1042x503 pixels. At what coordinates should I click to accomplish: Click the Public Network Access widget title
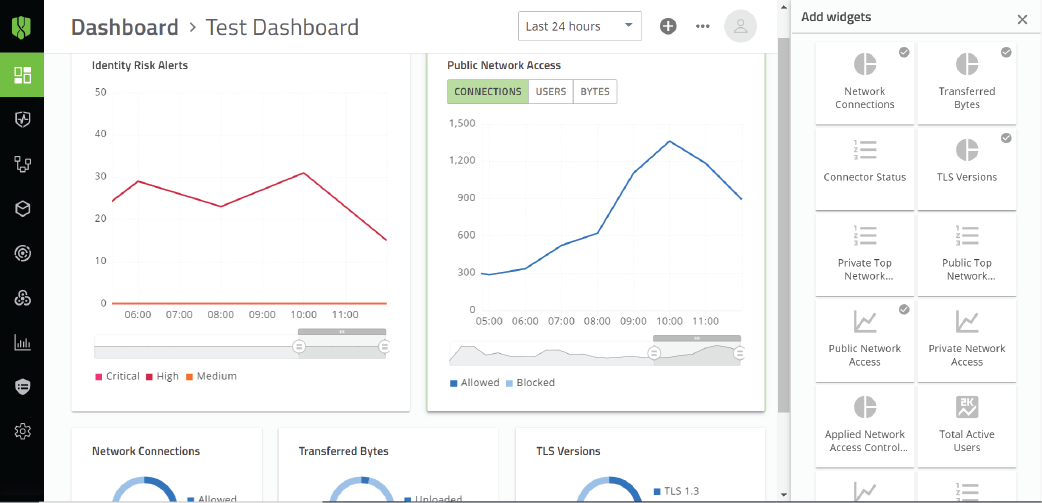coord(504,65)
